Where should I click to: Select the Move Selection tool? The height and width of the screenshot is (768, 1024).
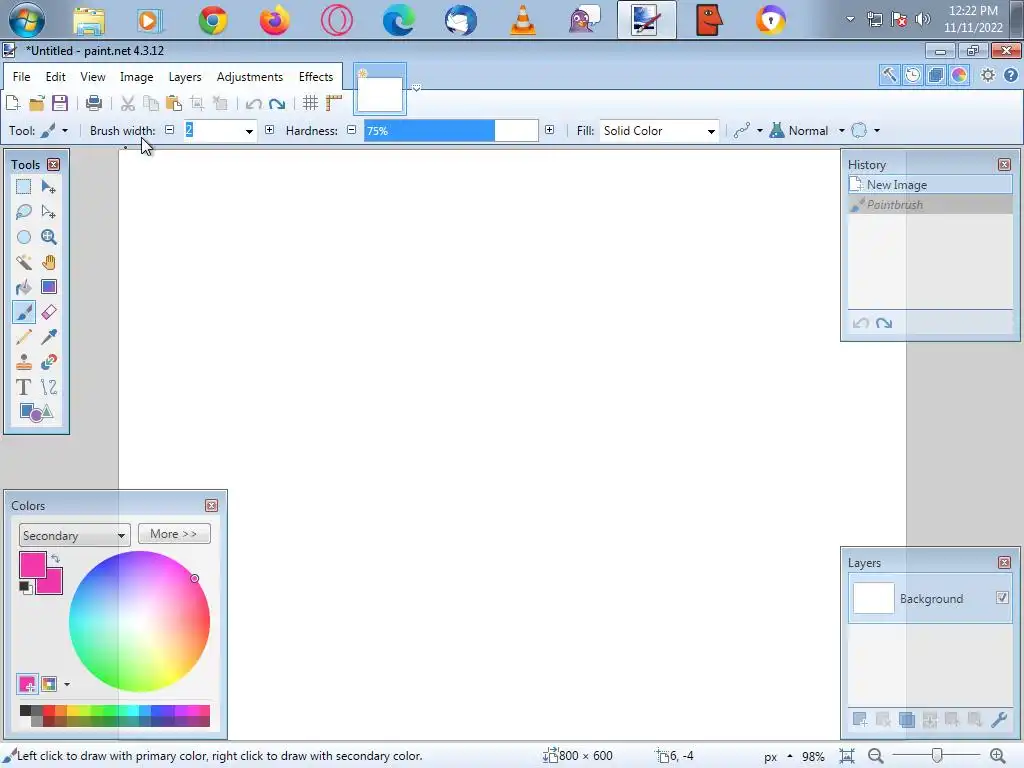[48, 212]
